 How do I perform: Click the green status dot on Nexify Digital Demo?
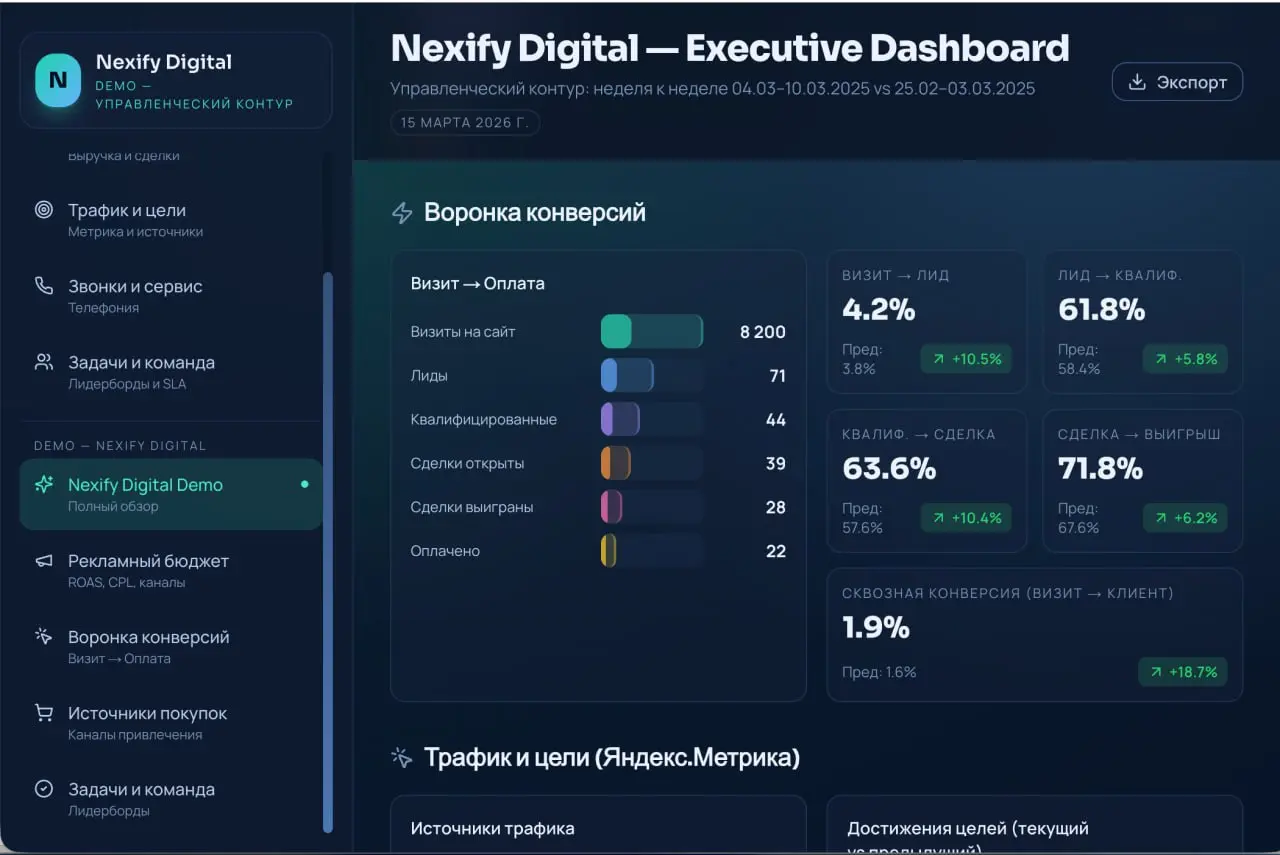(305, 485)
